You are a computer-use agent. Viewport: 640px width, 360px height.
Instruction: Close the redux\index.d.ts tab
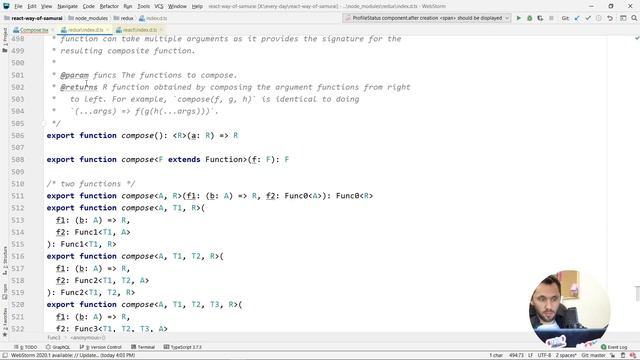tap(107, 30)
